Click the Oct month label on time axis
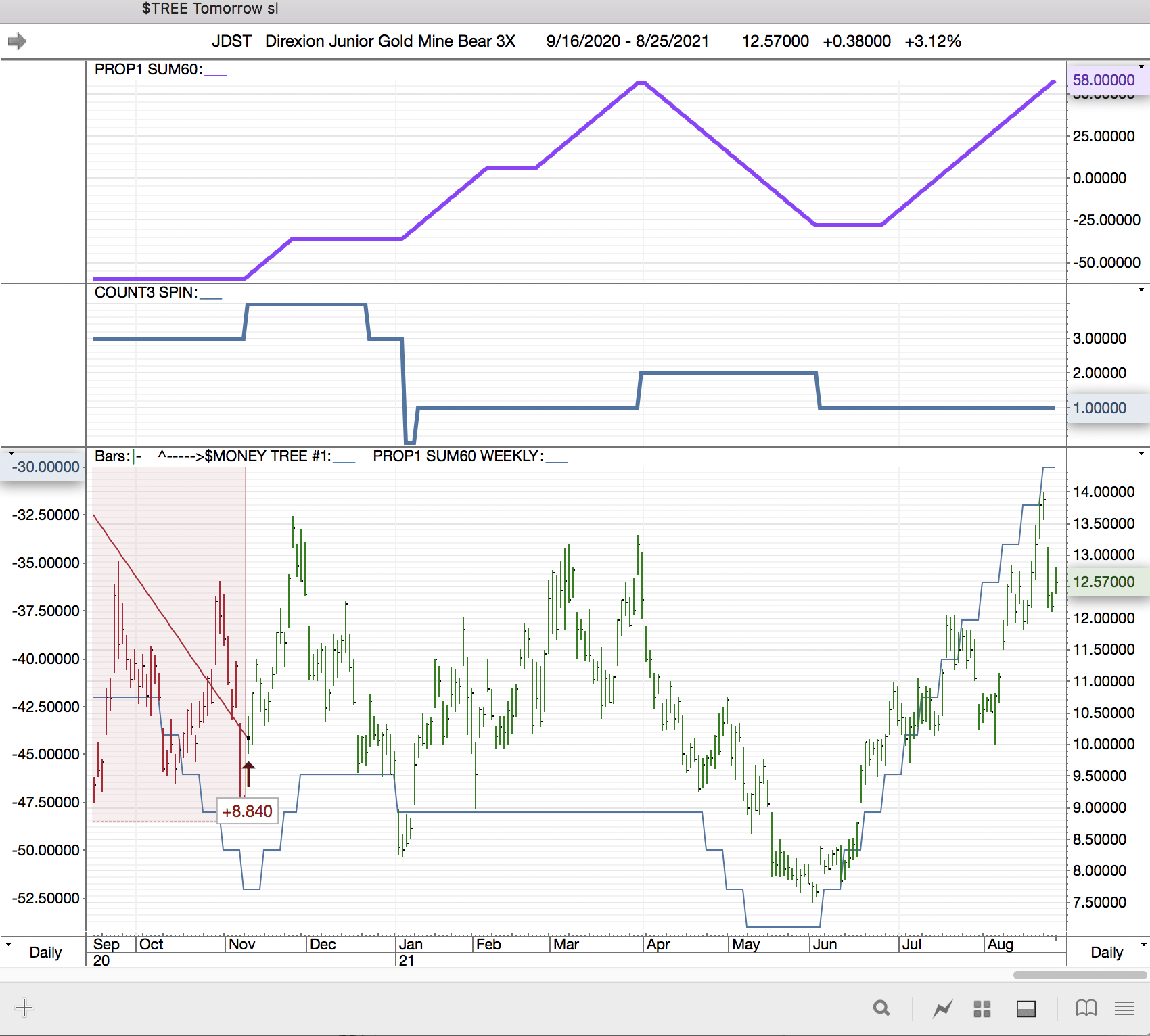This screenshot has height=1036, width=1150. (x=152, y=945)
